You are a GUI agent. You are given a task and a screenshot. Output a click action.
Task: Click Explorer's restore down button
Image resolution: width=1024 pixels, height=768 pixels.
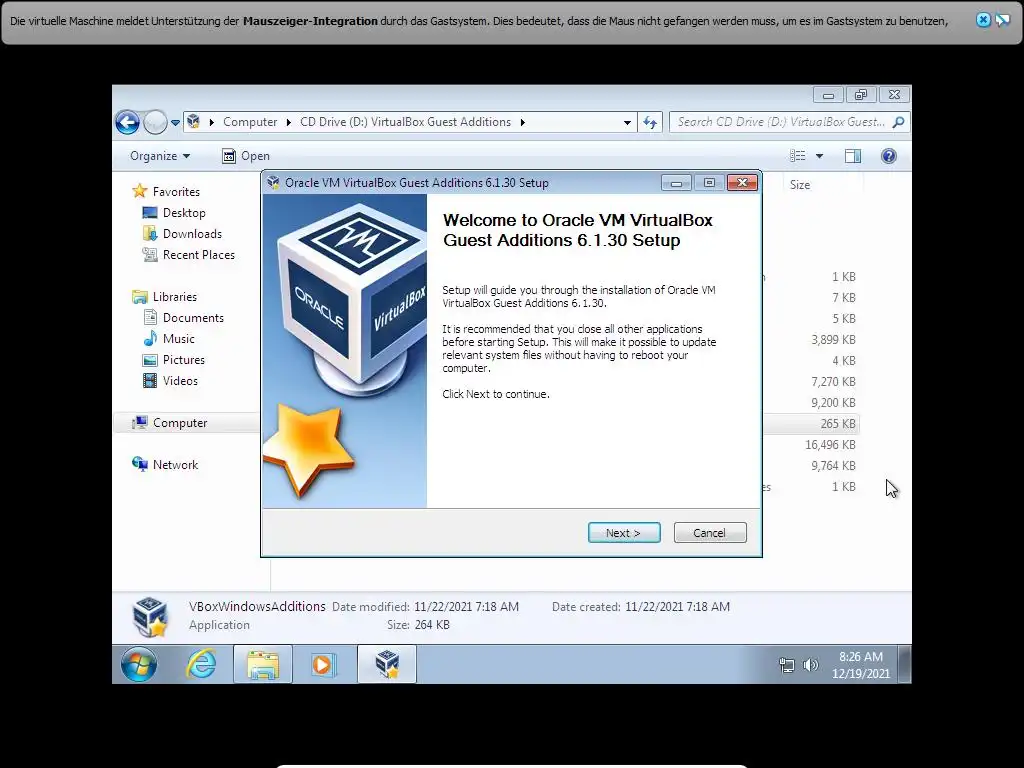(x=861, y=95)
